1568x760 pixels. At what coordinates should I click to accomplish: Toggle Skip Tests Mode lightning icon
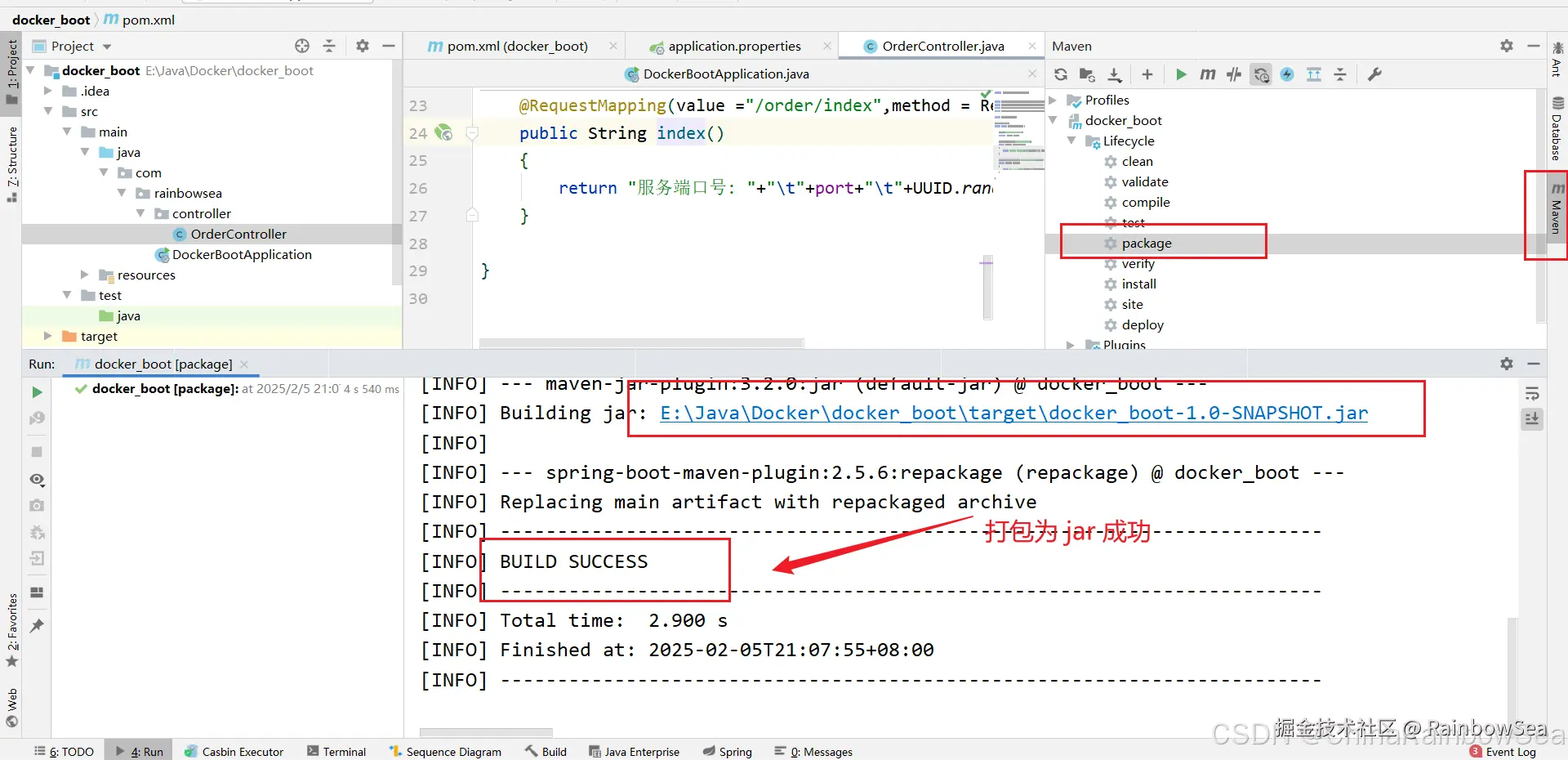1288,74
